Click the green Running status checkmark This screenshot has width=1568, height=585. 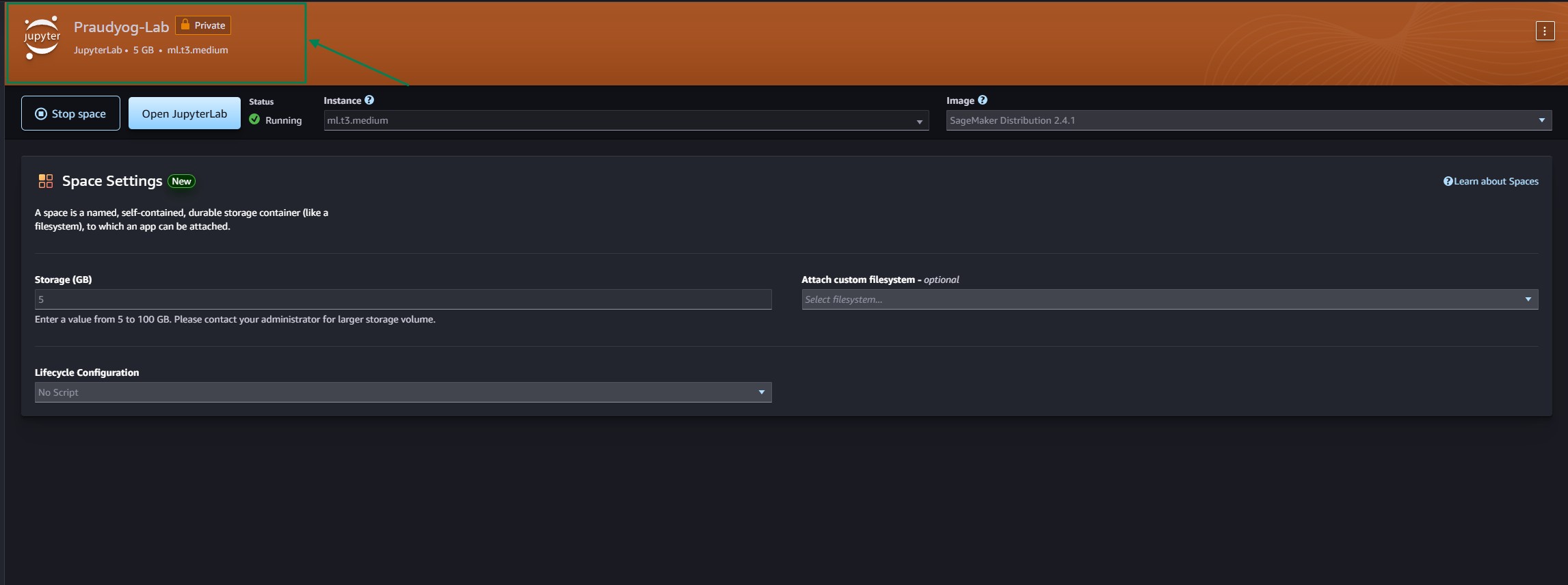(254, 120)
